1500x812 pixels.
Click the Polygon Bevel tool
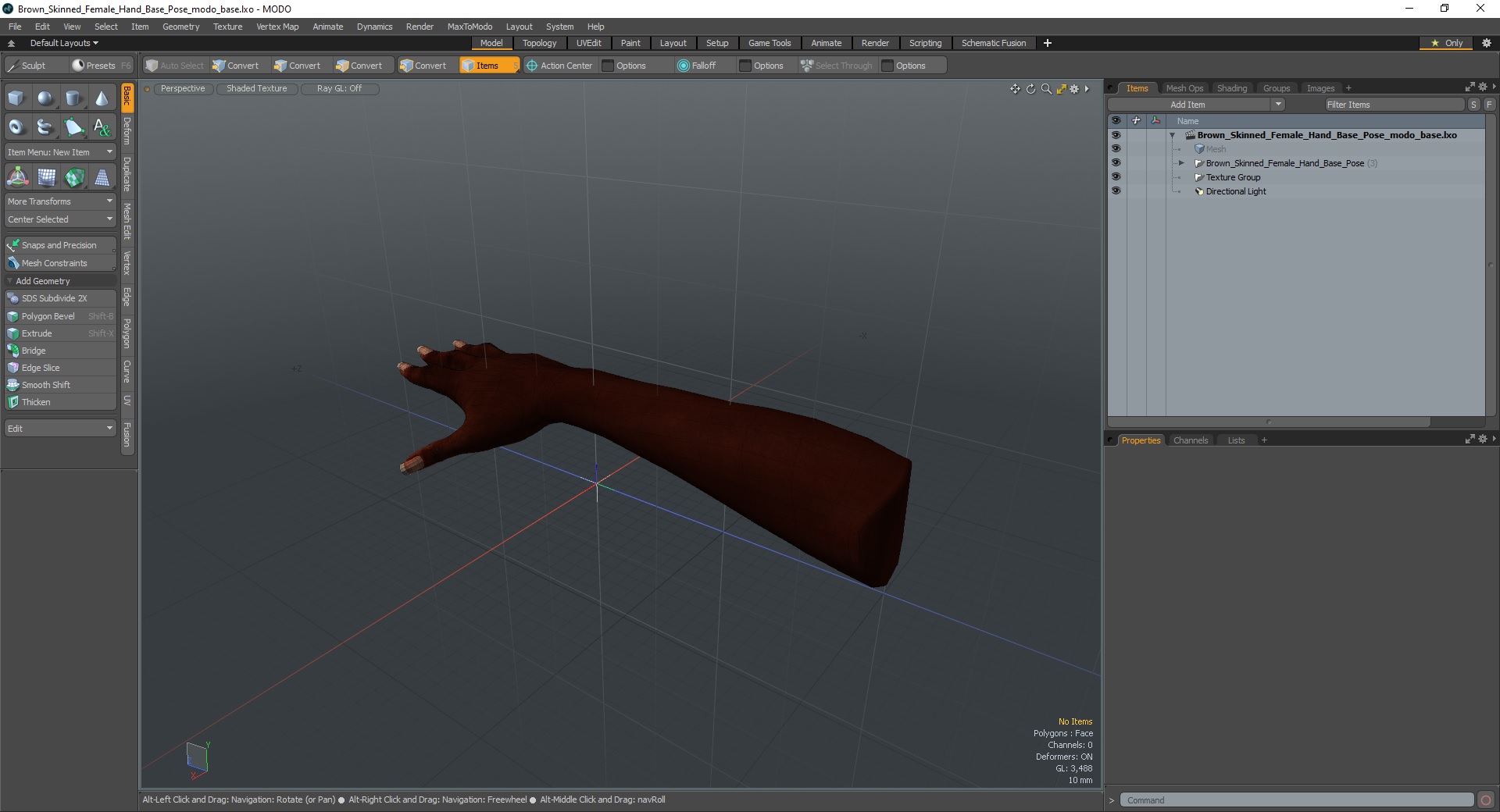coord(60,316)
